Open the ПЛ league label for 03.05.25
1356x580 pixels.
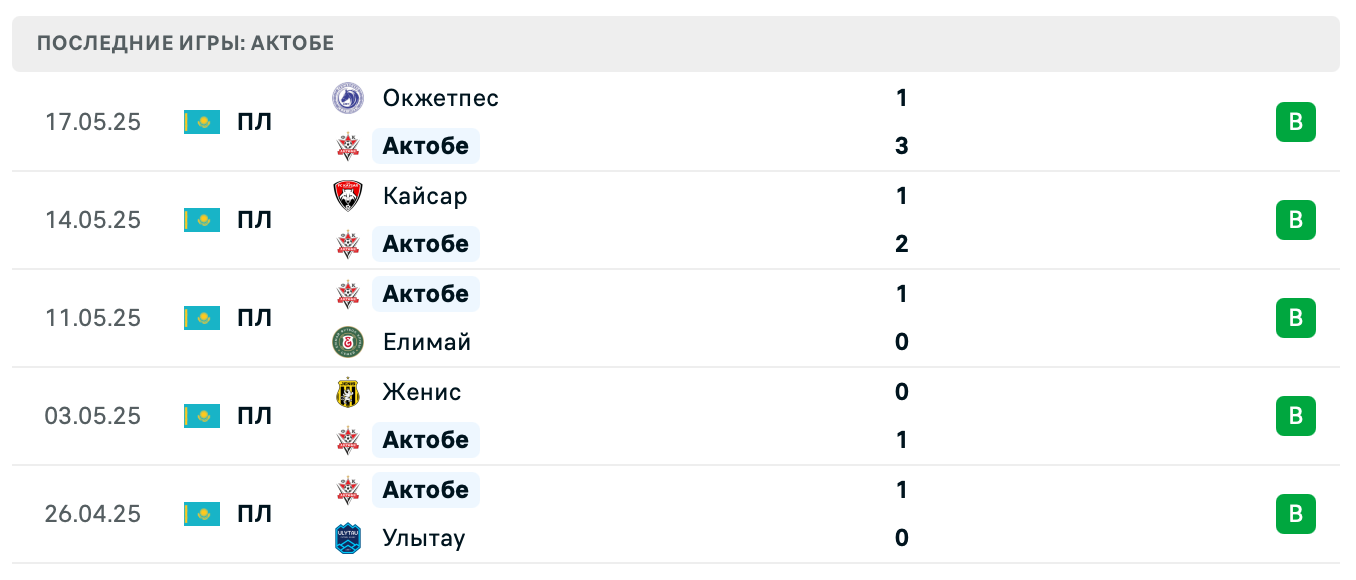(x=253, y=416)
